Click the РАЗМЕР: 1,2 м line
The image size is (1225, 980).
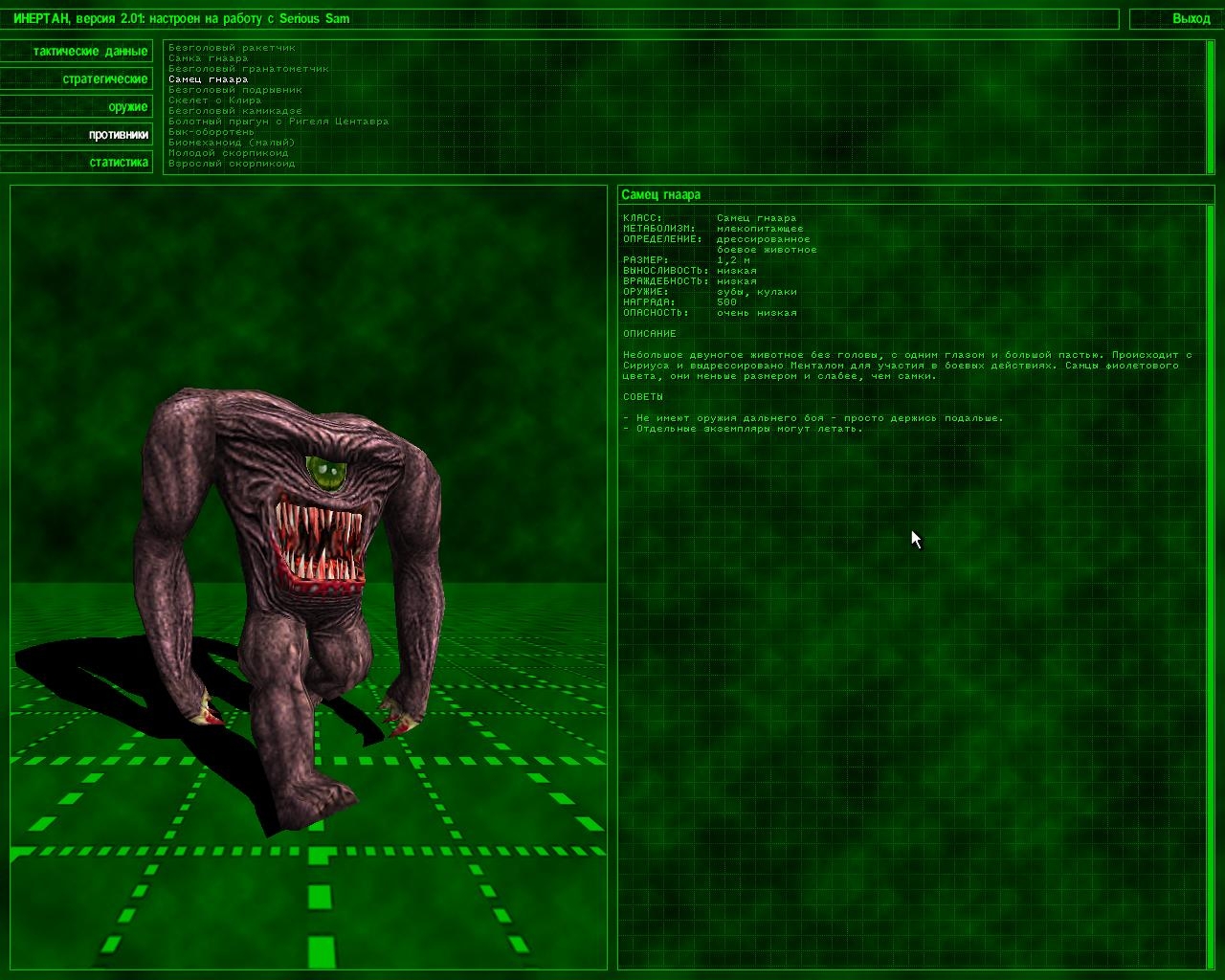point(686,259)
